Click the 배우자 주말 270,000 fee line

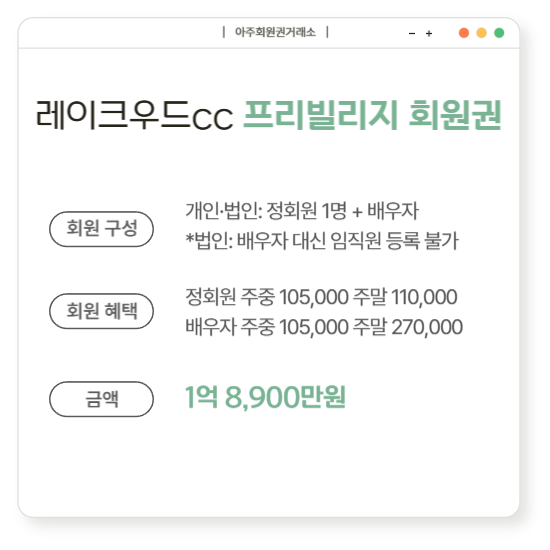pos(324,327)
